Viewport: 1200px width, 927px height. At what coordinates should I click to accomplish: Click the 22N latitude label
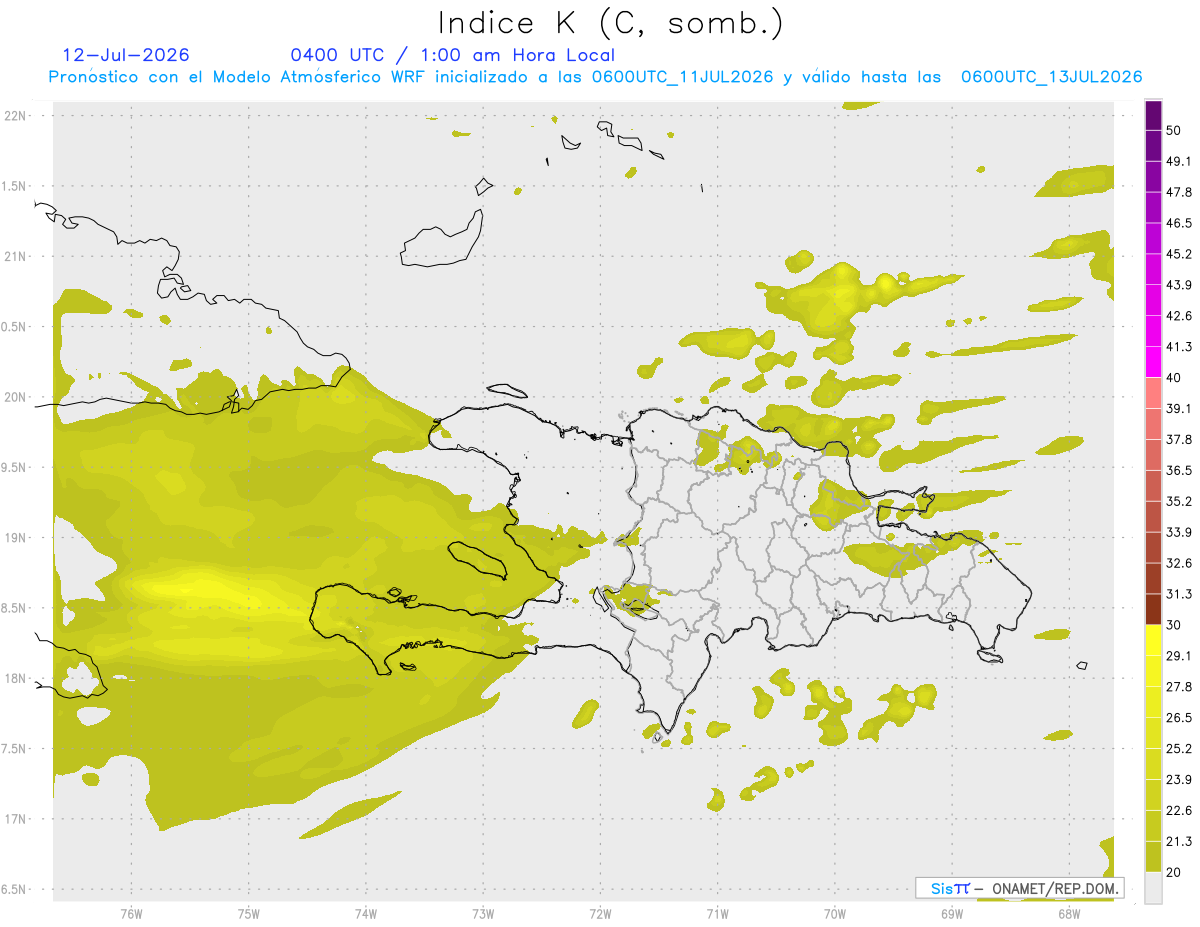point(15,115)
